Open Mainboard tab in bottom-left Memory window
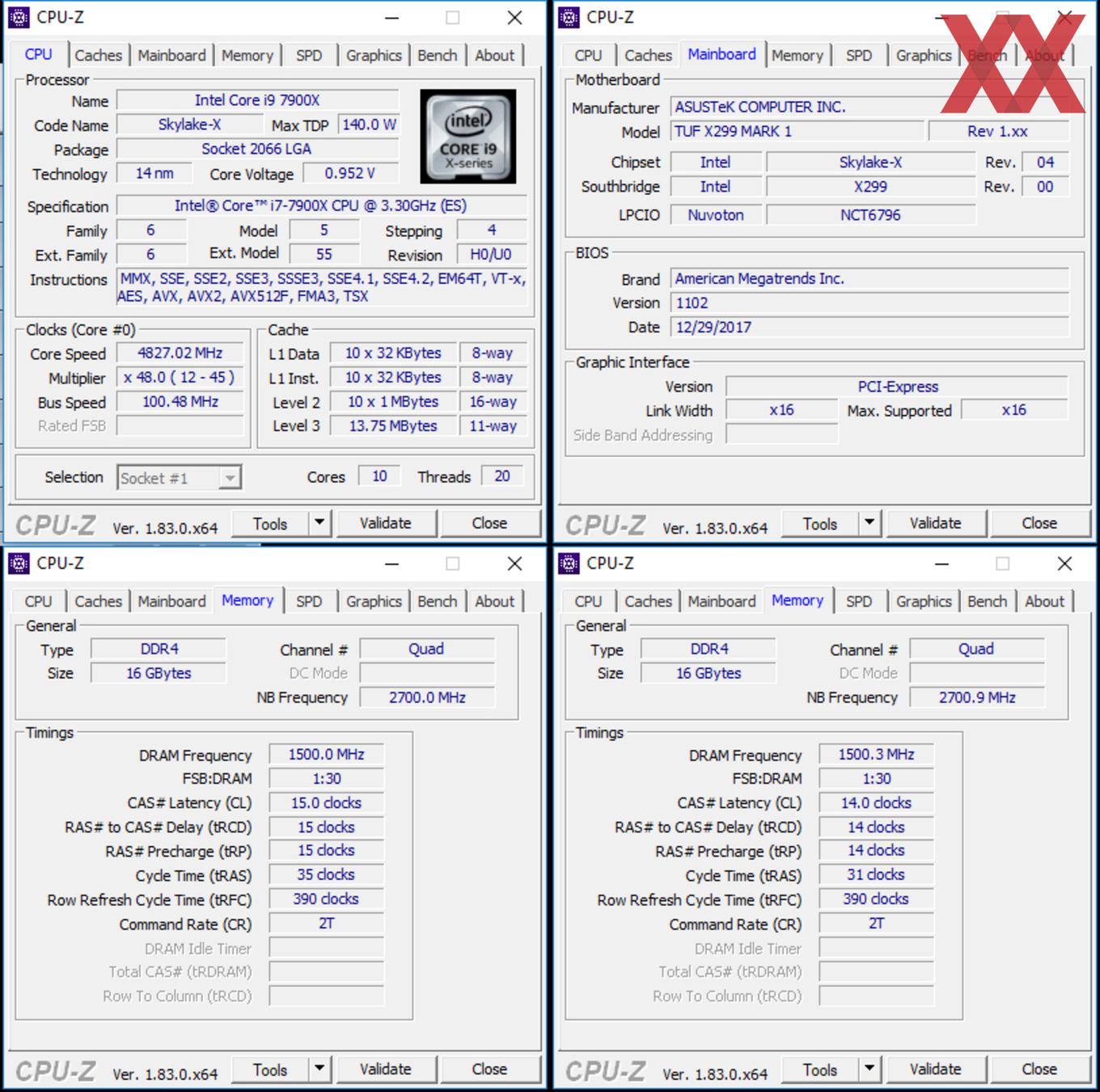1100x1092 pixels. click(x=171, y=601)
